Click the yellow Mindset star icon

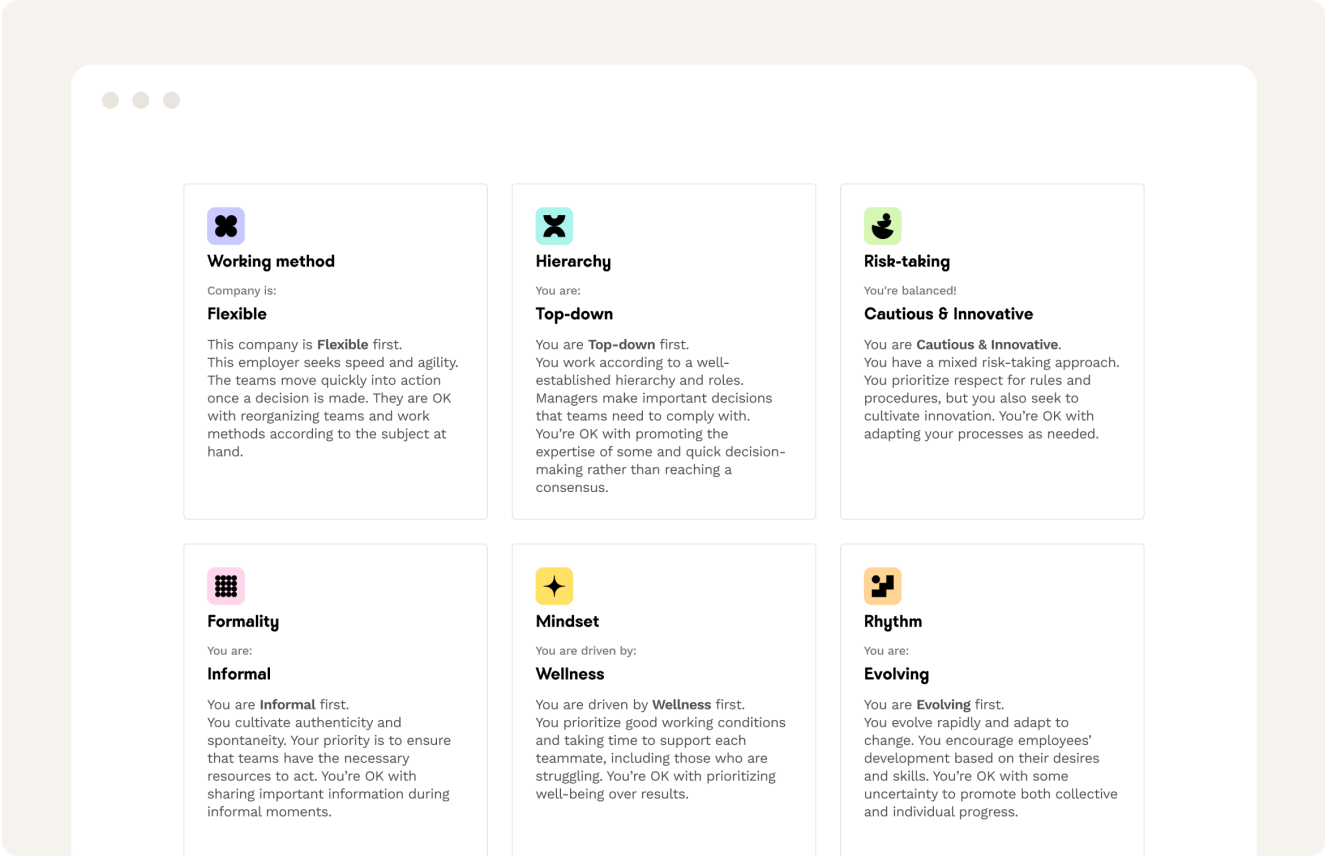click(x=554, y=586)
